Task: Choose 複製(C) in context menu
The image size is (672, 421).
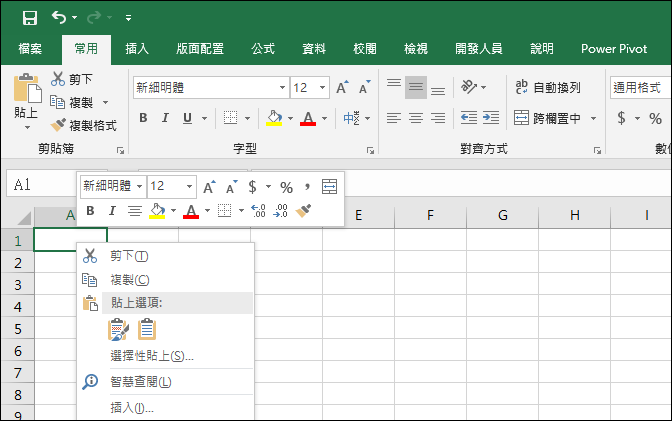Action: pos(165,280)
